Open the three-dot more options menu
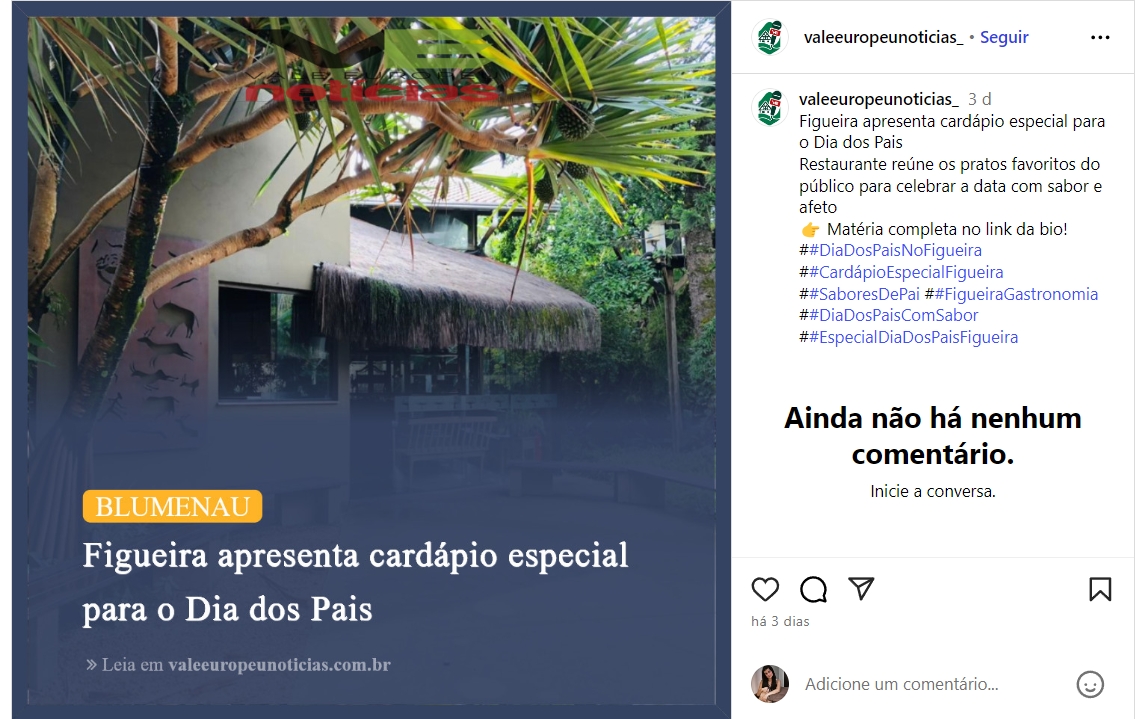This screenshot has height=719, width=1143. click(x=1100, y=37)
